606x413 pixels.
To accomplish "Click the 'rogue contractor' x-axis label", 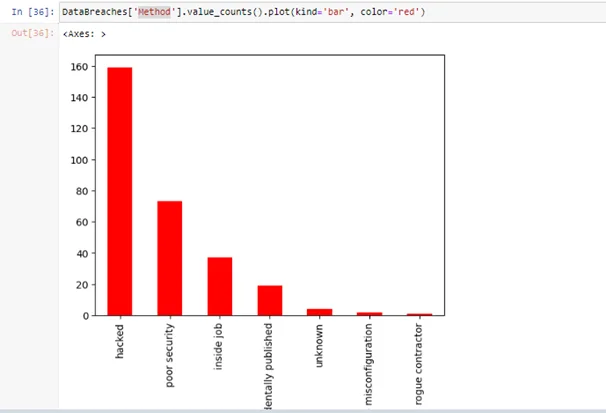I will (x=419, y=364).
